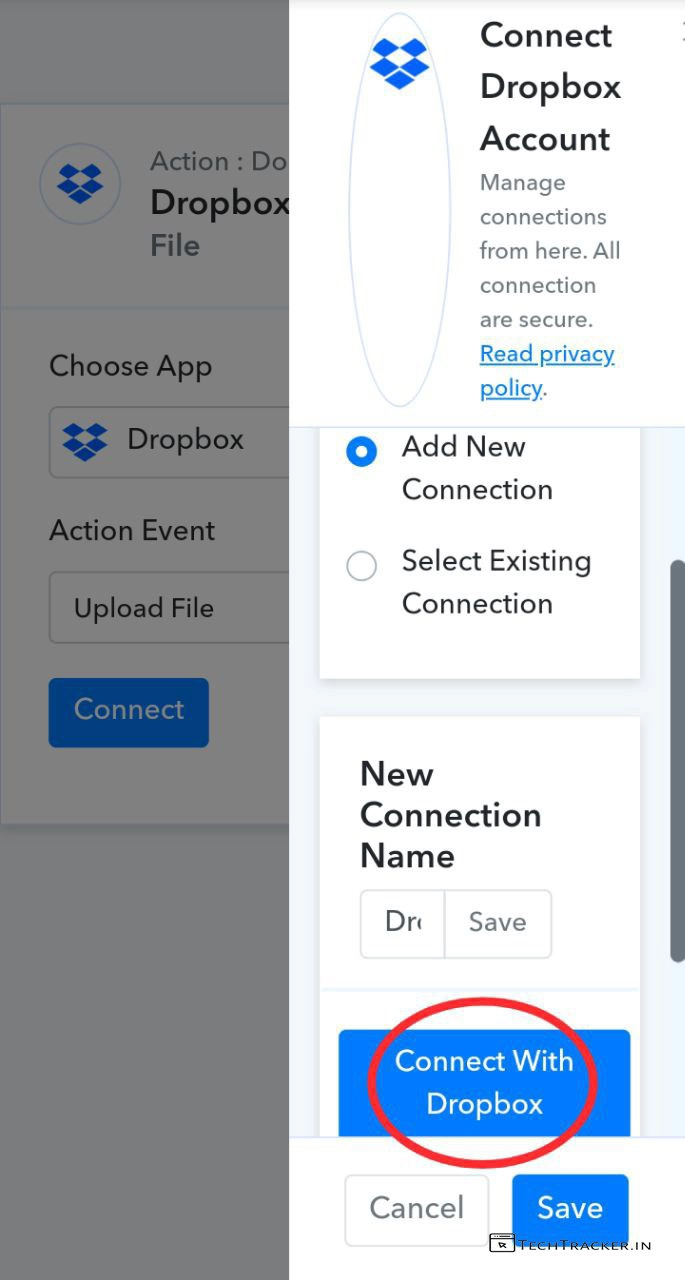Click the Cancel button
The image size is (685, 1280).
pyautogui.click(x=417, y=1208)
